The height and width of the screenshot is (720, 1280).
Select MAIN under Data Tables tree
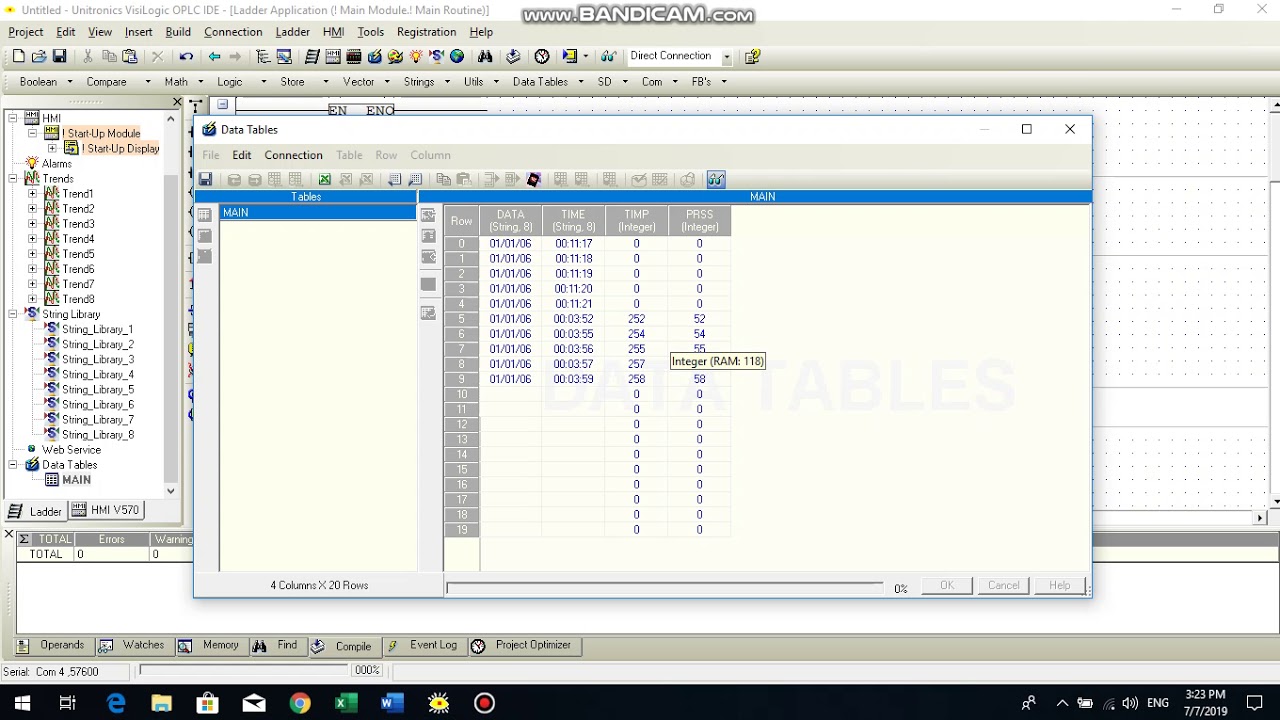[x=76, y=480]
